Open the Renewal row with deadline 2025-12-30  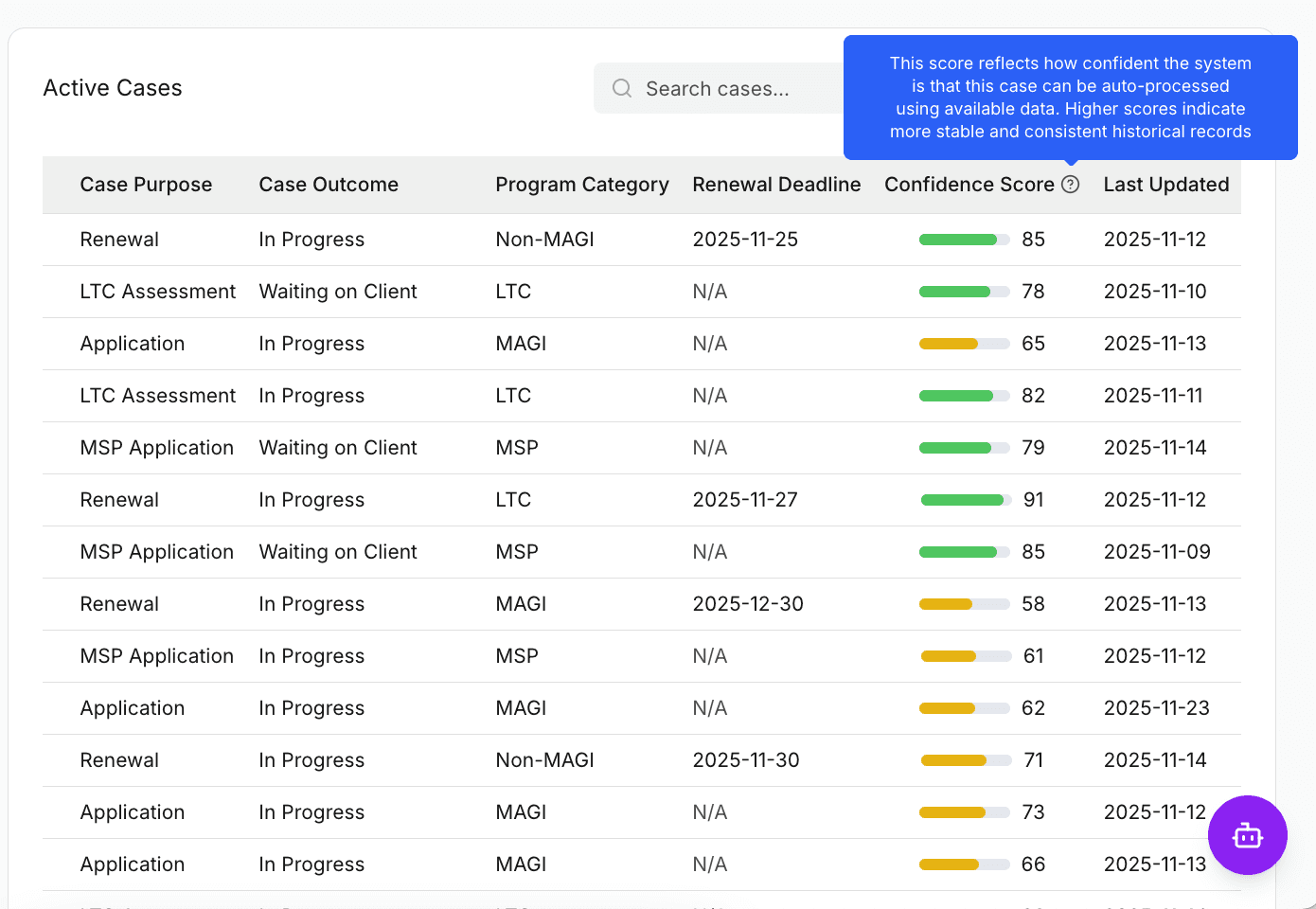click(x=642, y=604)
